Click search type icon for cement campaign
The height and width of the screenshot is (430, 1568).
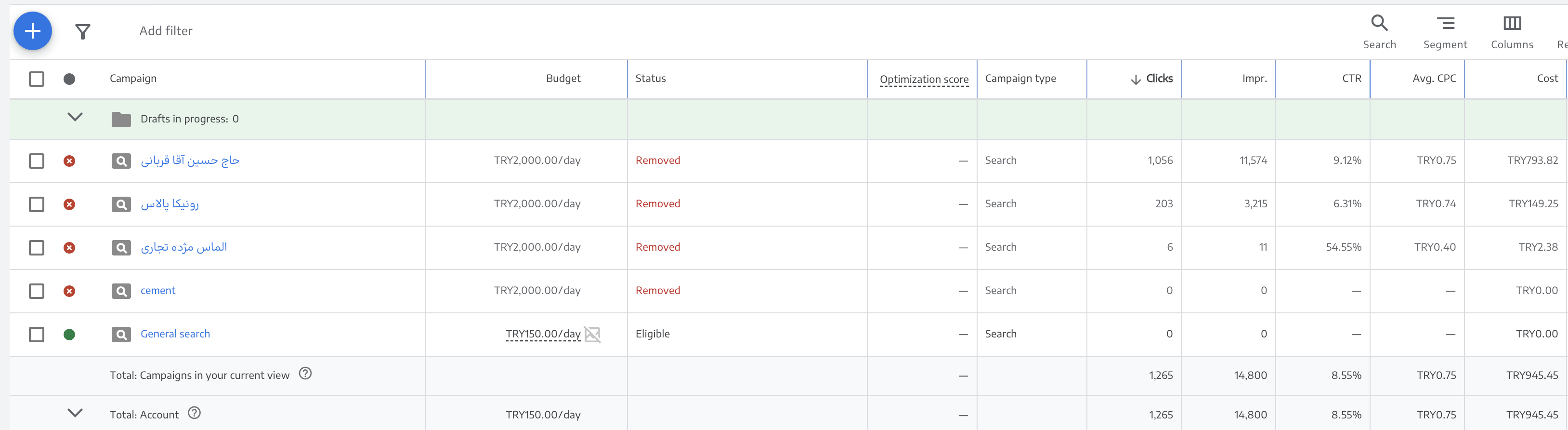(121, 291)
